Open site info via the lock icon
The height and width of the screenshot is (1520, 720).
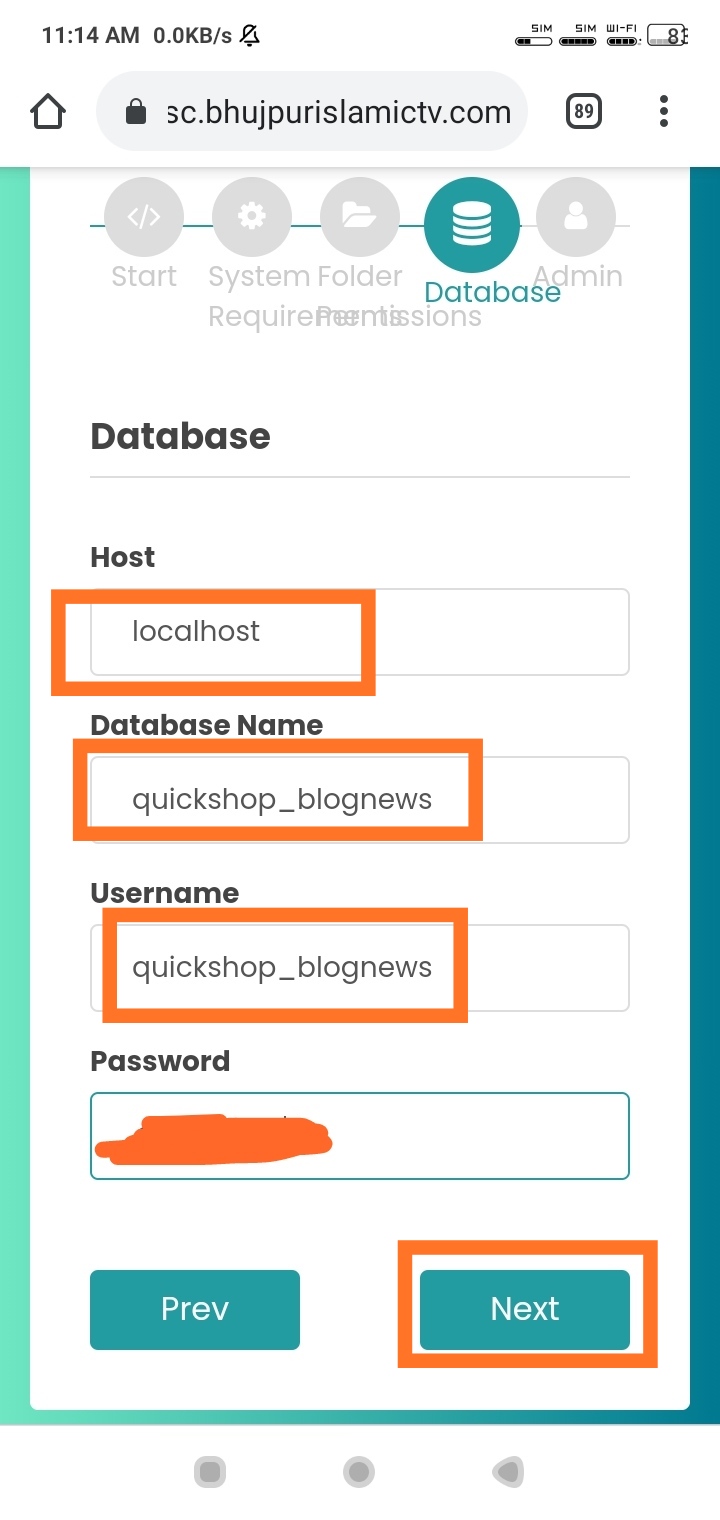tap(136, 113)
